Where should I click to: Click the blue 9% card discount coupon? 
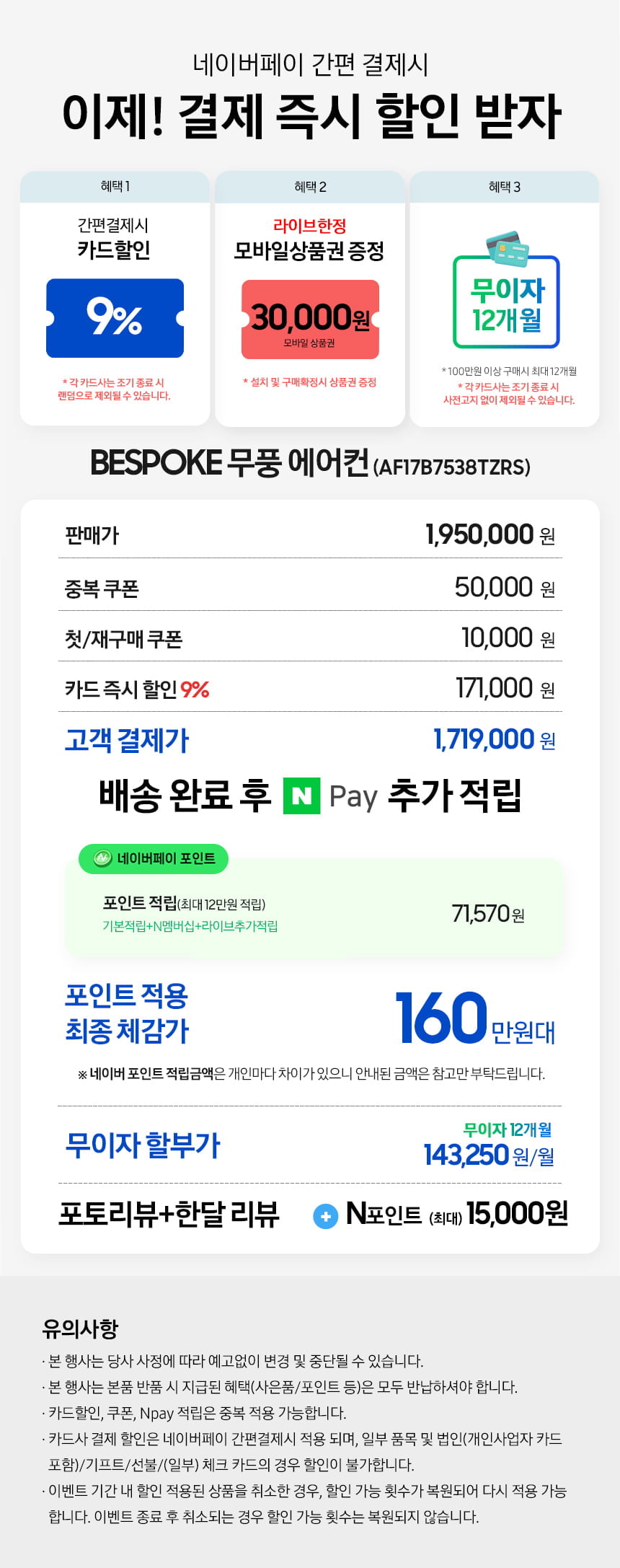pos(115,318)
